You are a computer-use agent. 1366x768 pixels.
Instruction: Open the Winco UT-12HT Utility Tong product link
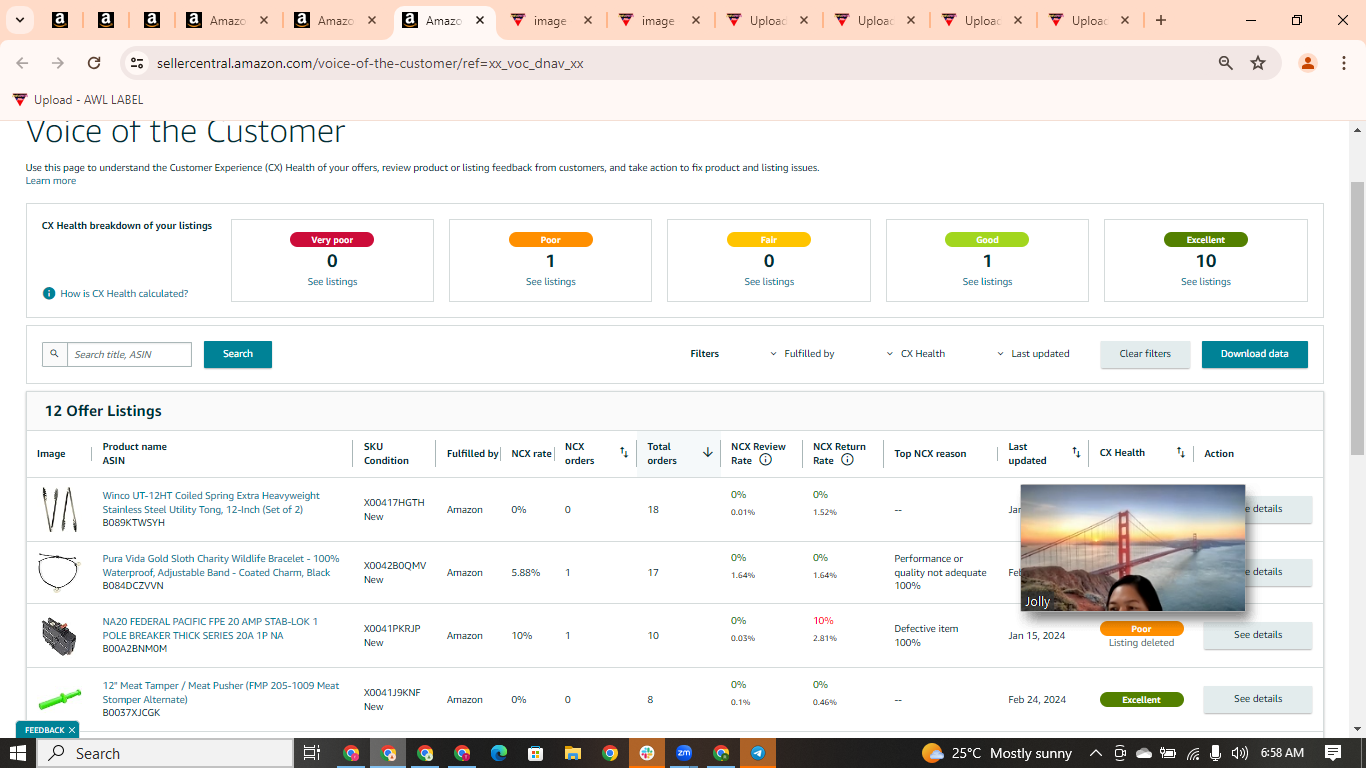(211, 502)
